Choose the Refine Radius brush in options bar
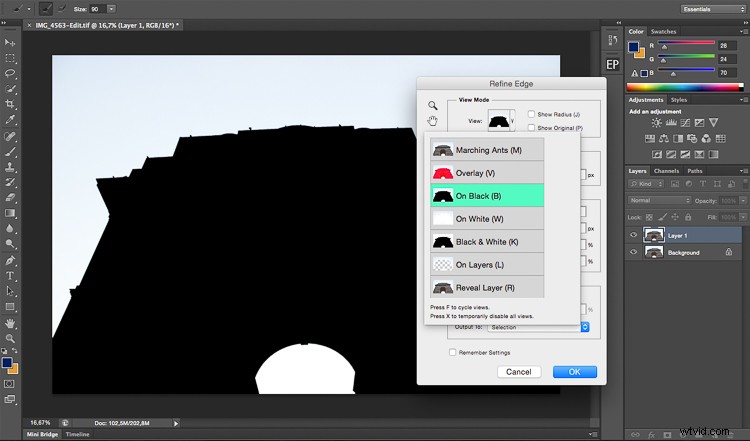This screenshot has height=441, width=750. pos(46,9)
